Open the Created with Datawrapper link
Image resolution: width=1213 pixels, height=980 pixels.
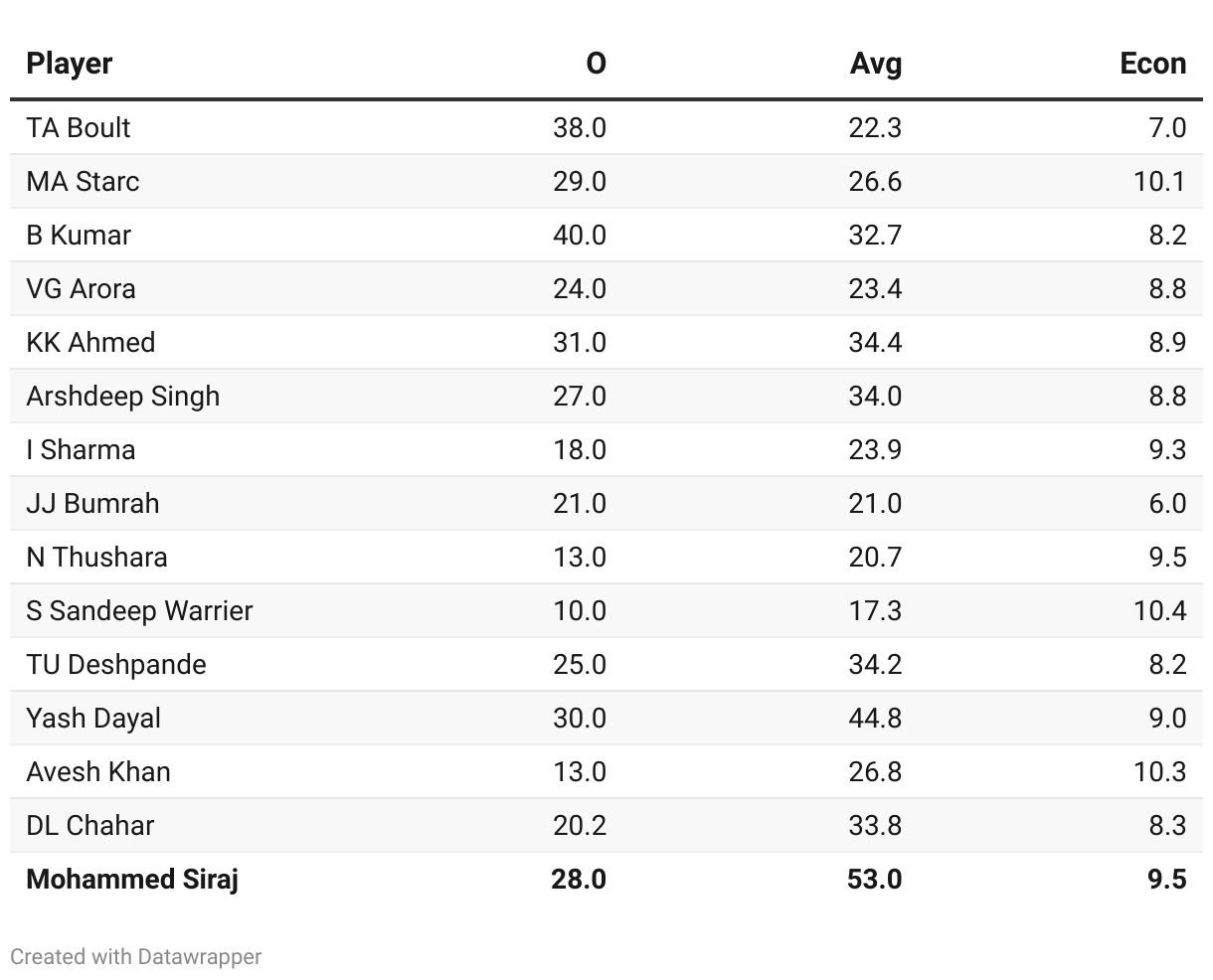pos(136,957)
